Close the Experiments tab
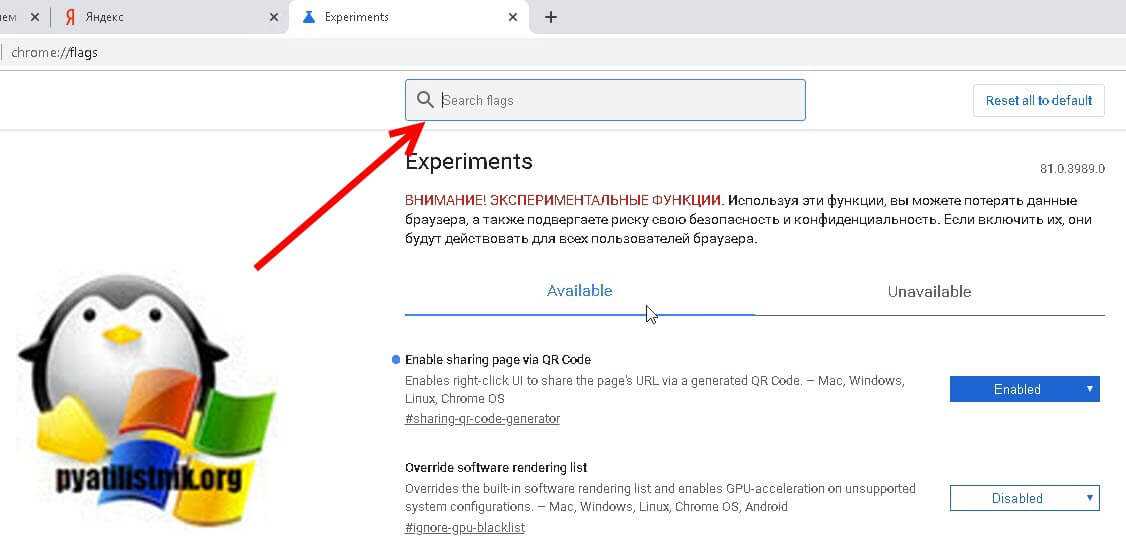 513,17
